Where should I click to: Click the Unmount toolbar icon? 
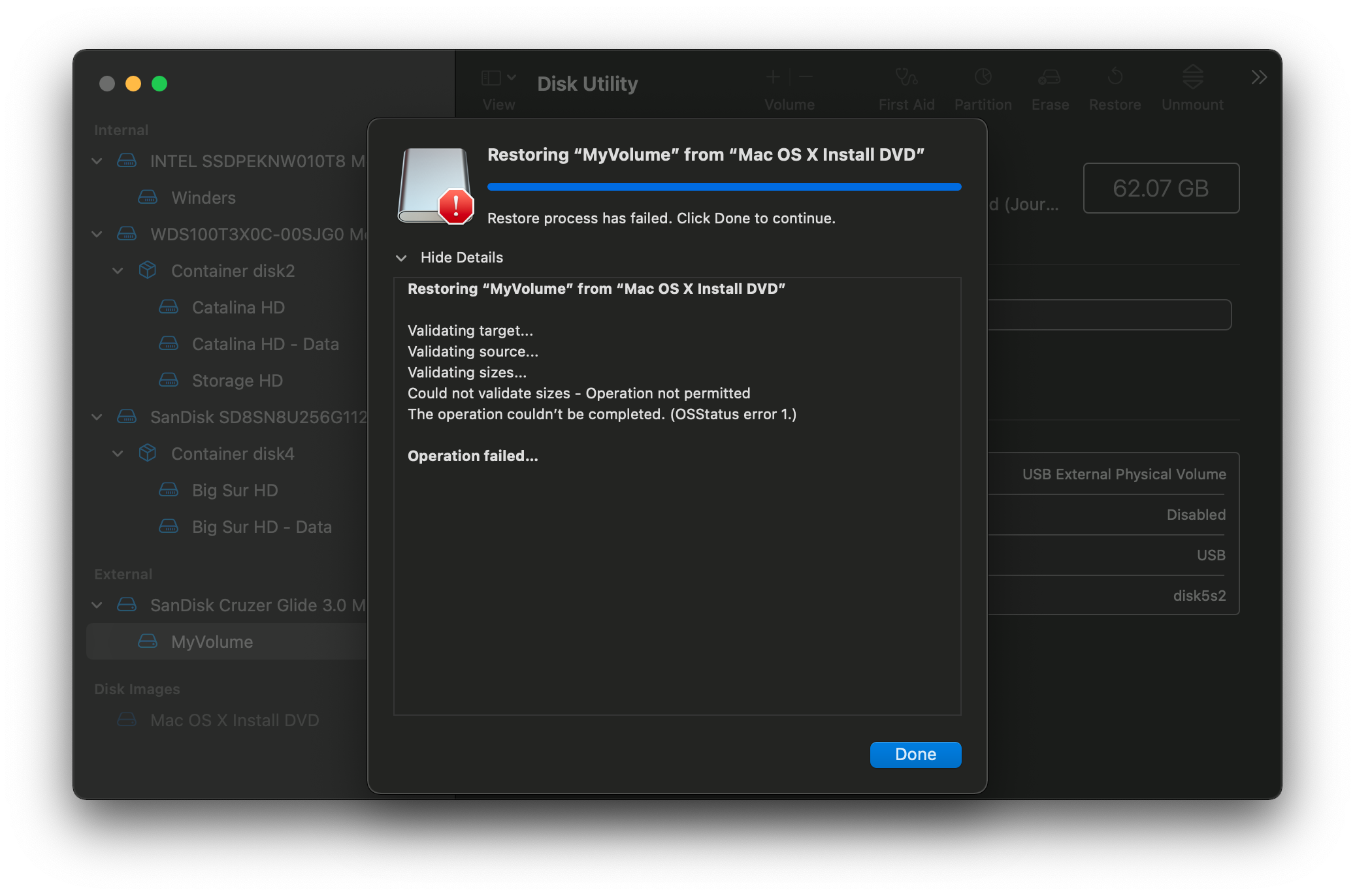click(x=1192, y=78)
